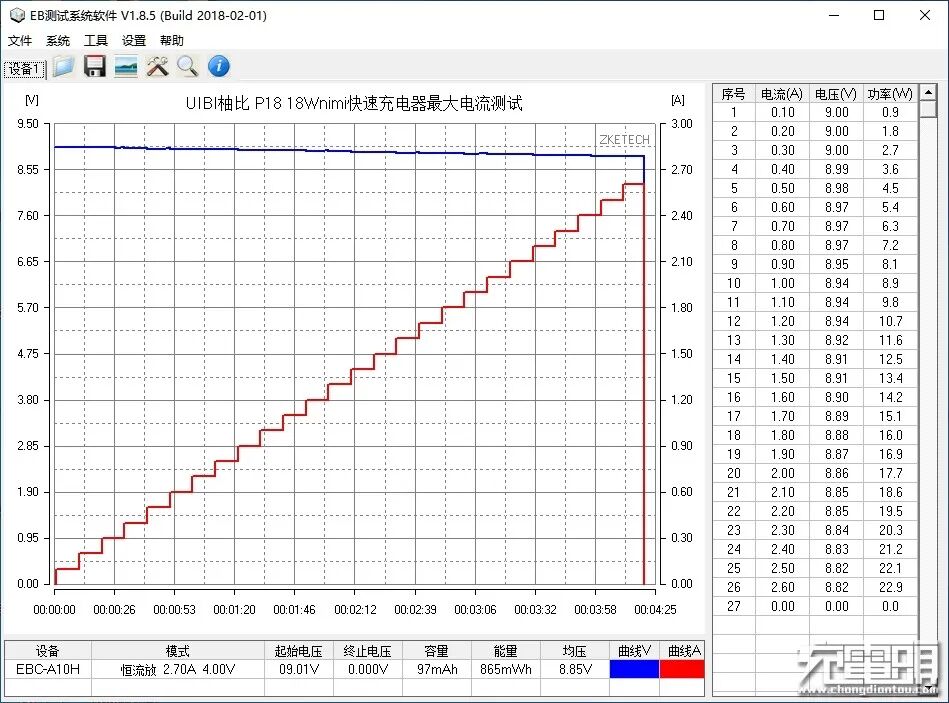Select the 设备1 device tab
The height and width of the screenshot is (703, 949).
tap(25, 69)
